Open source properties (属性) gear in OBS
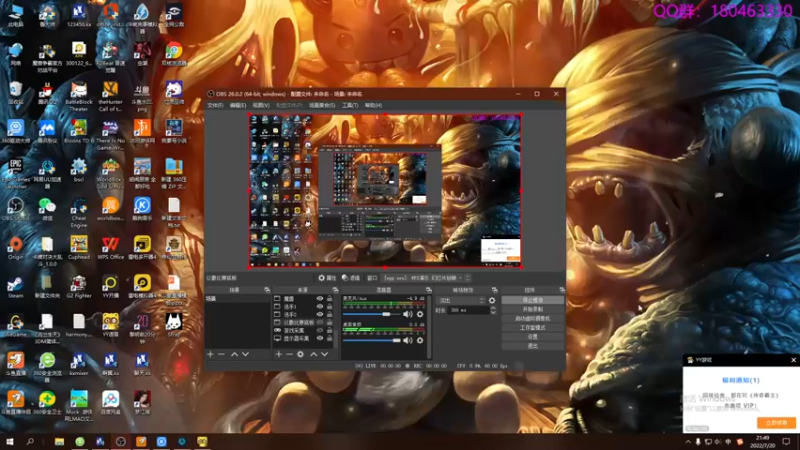The image size is (800, 450). click(327, 278)
